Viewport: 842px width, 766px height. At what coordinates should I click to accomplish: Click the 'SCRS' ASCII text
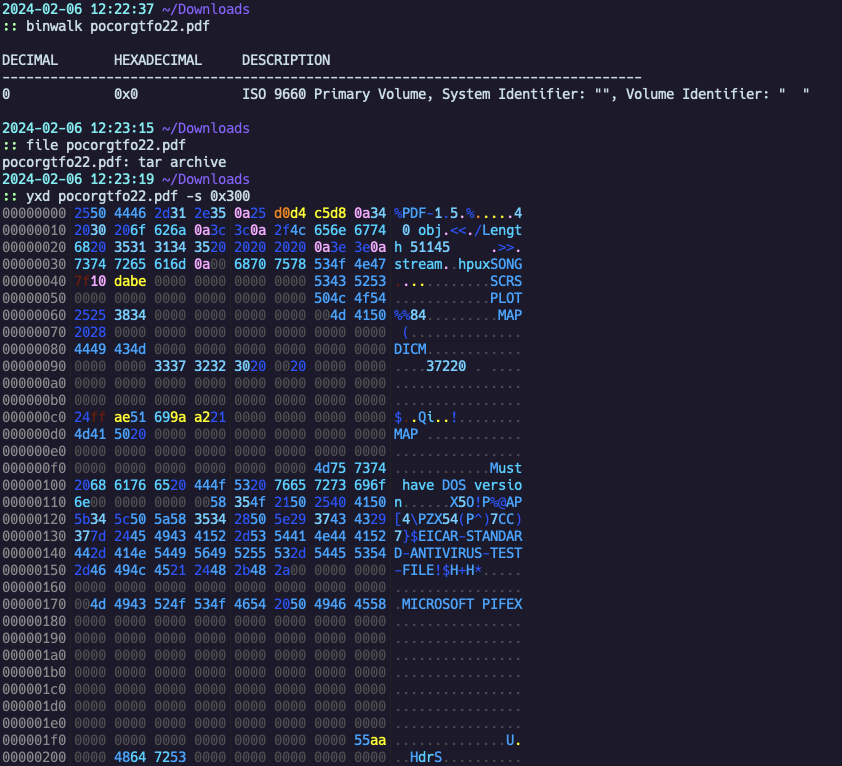506,281
